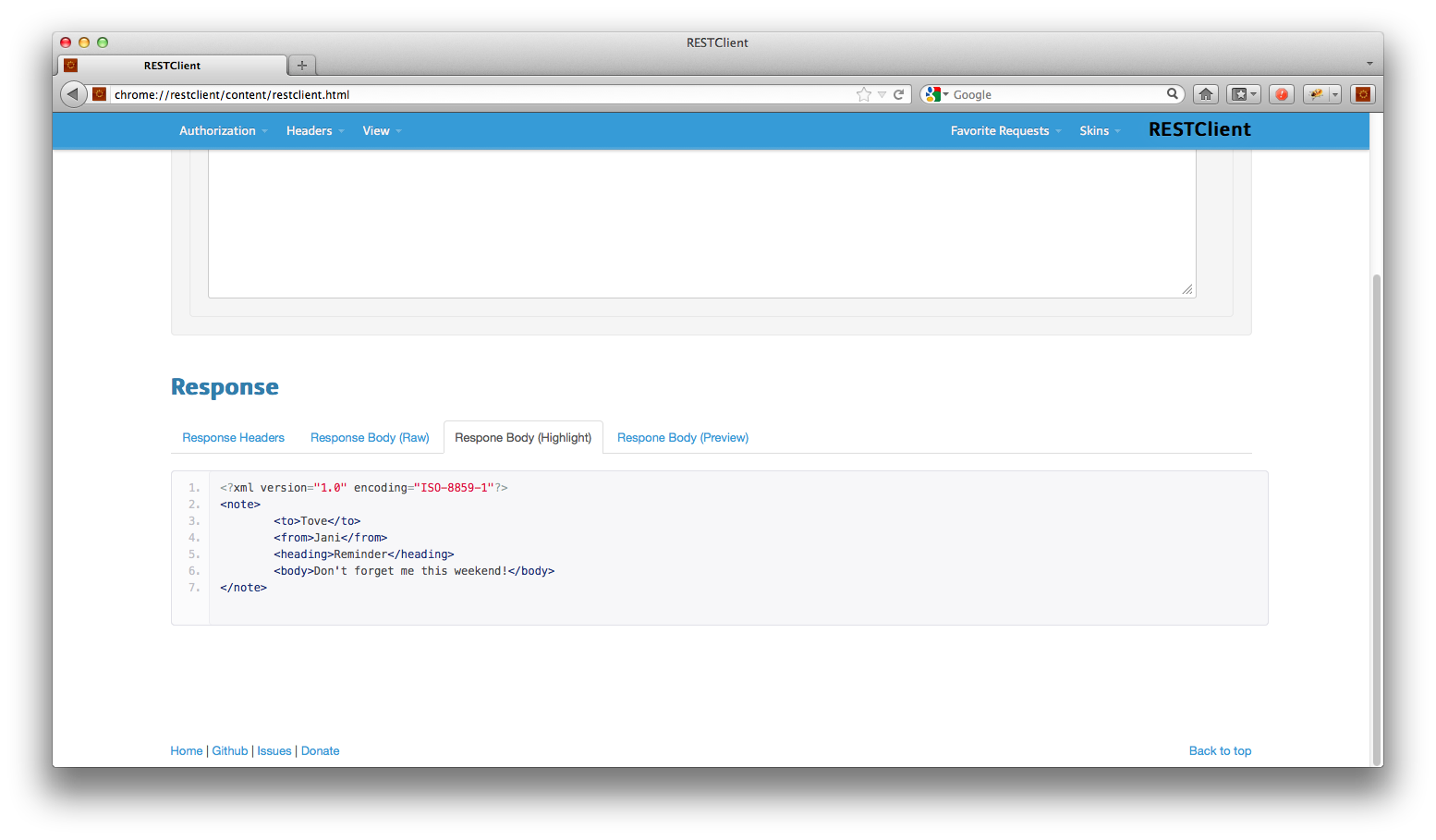Click the red alert extension icon
The image size is (1436, 840).
pos(1281,94)
